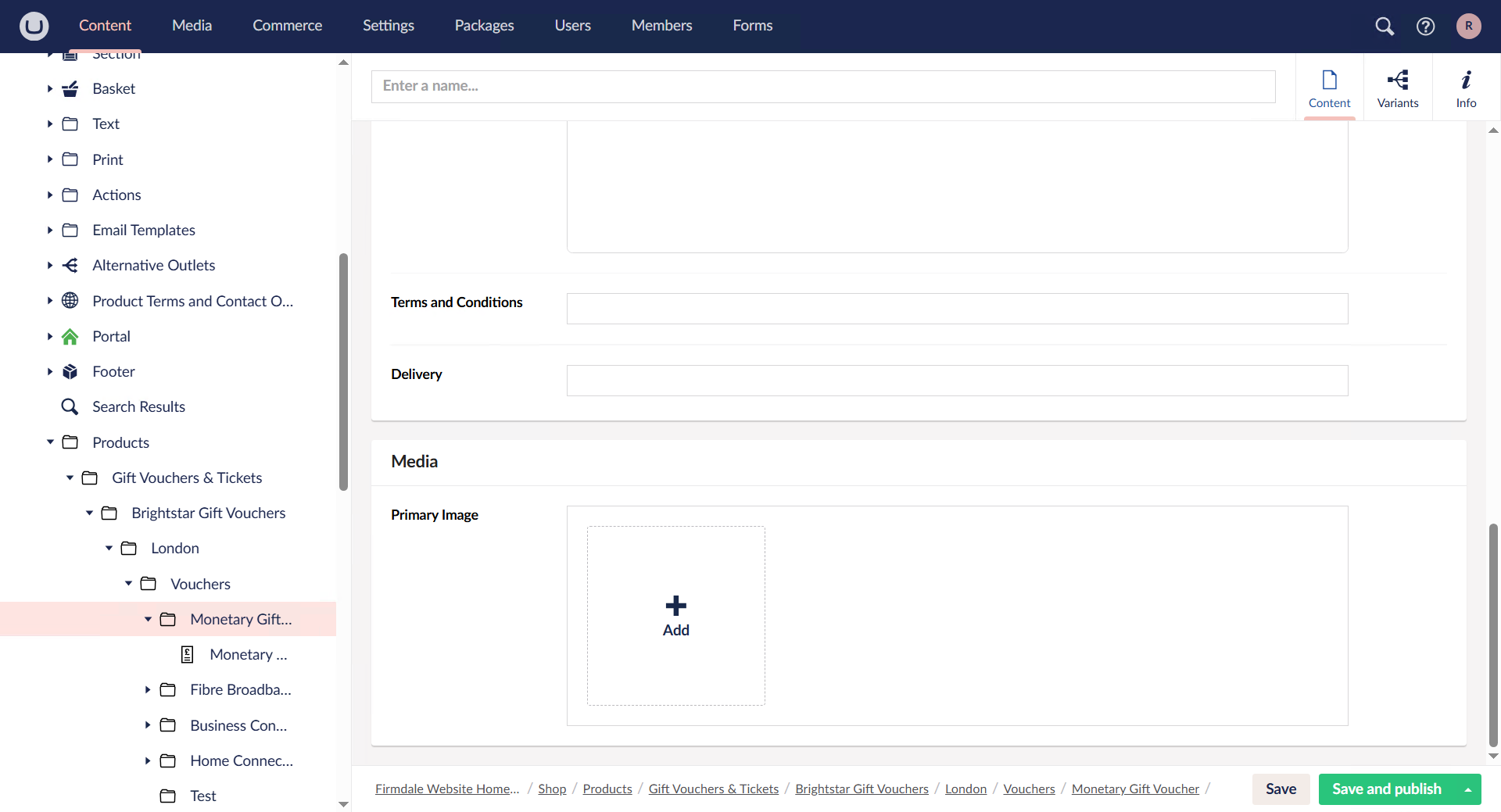The image size is (1501, 812).
Task: Follow the Brightstar Gift Vouchers breadcrumb link
Action: pos(862,789)
